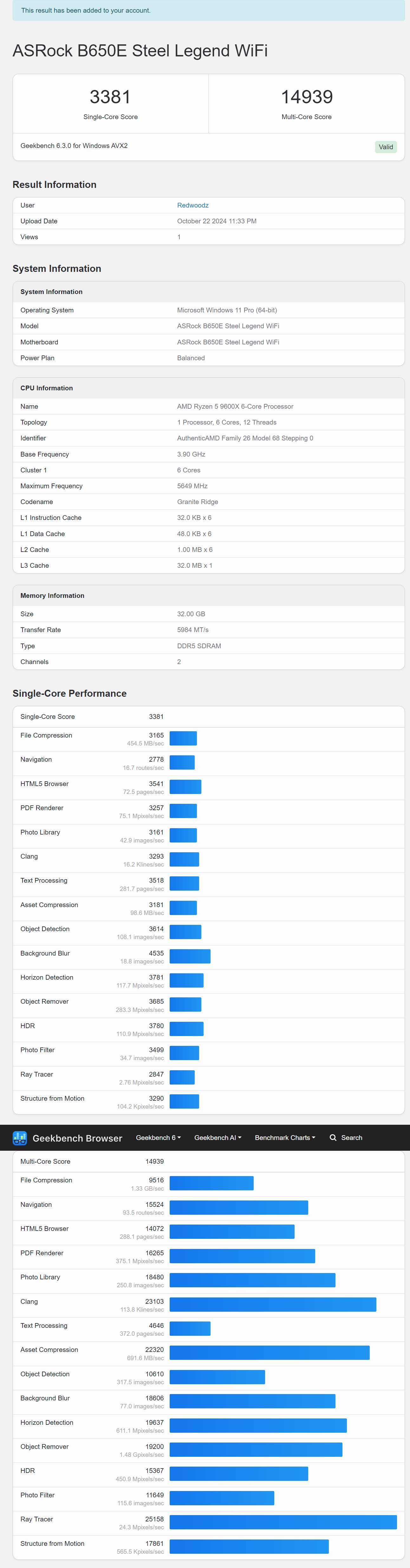Click Transfer Rate value '5984 MT/s'
The height and width of the screenshot is (1568, 410).
click(192, 630)
